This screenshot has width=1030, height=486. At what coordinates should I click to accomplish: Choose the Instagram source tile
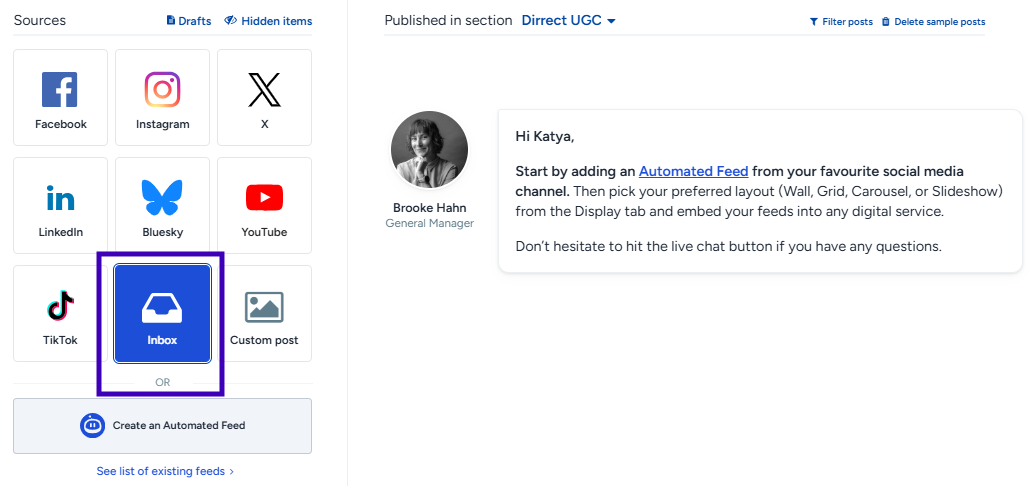[x=162, y=90]
